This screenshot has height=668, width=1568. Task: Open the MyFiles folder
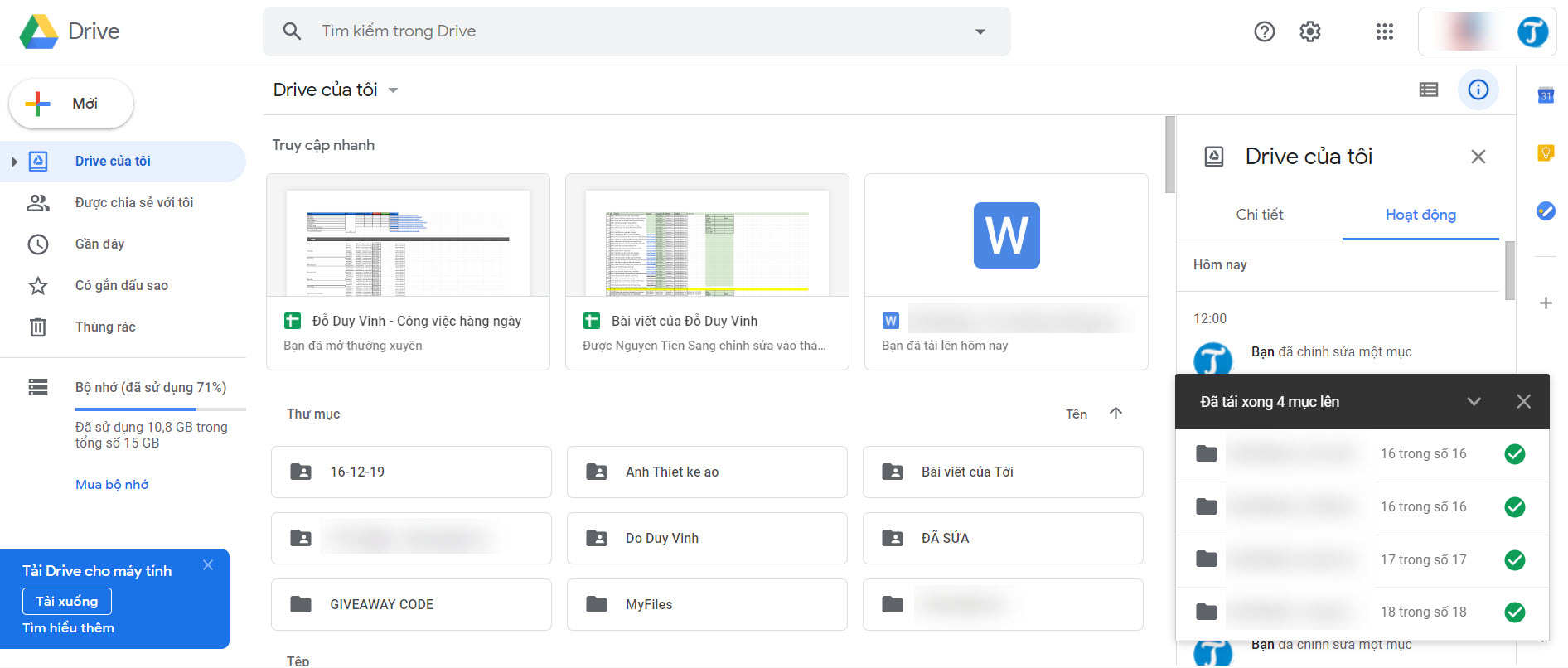[707, 605]
